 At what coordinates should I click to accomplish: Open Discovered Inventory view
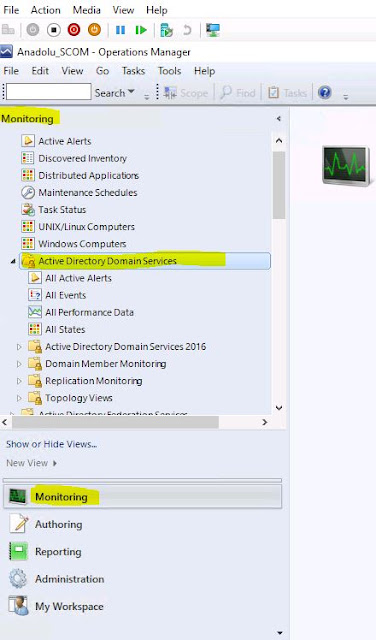[82, 158]
